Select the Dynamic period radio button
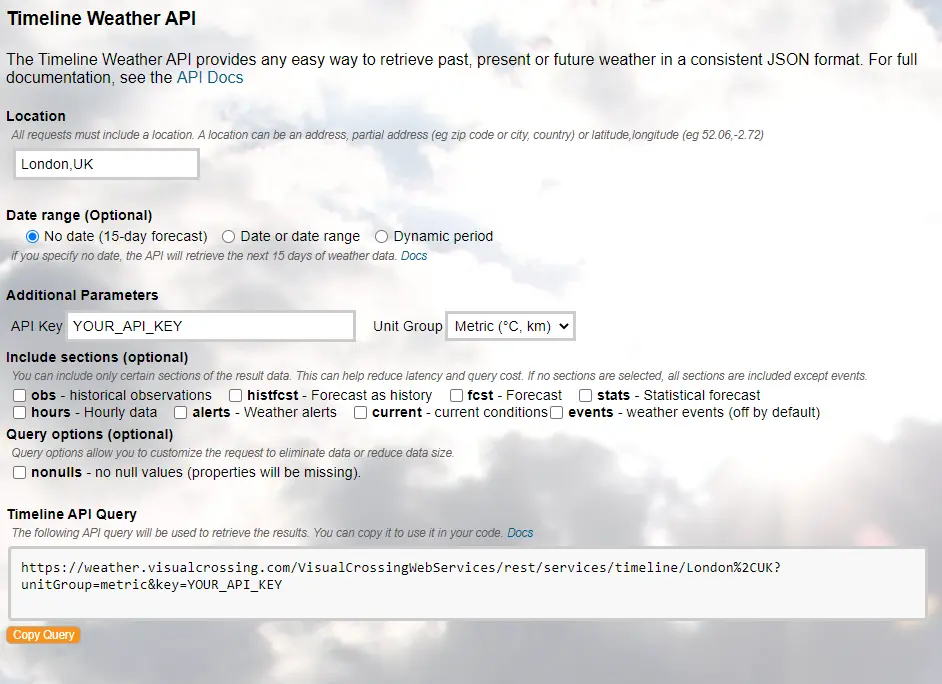The image size is (942, 684). (382, 237)
